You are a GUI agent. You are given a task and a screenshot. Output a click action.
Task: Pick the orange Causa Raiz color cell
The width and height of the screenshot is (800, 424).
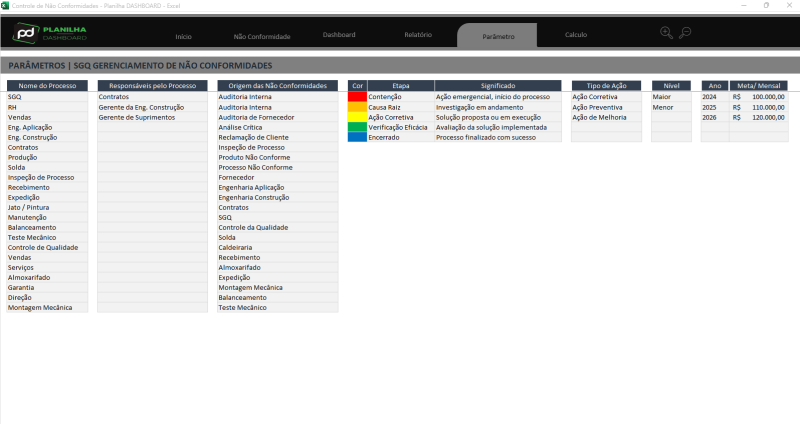tap(356, 107)
